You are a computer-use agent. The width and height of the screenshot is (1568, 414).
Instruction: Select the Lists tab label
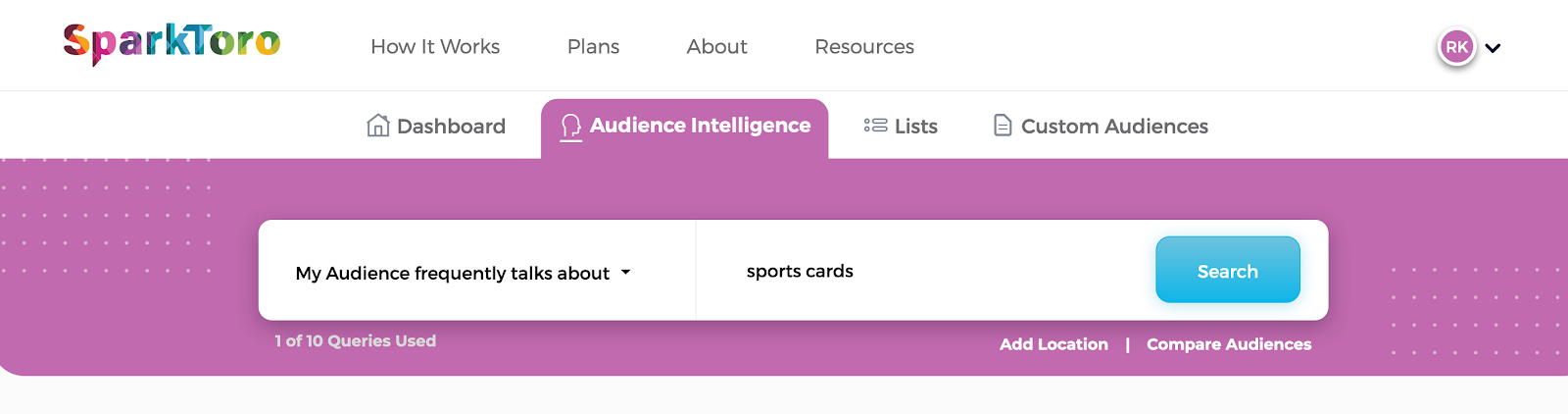pyautogui.click(x=916, y=127)
